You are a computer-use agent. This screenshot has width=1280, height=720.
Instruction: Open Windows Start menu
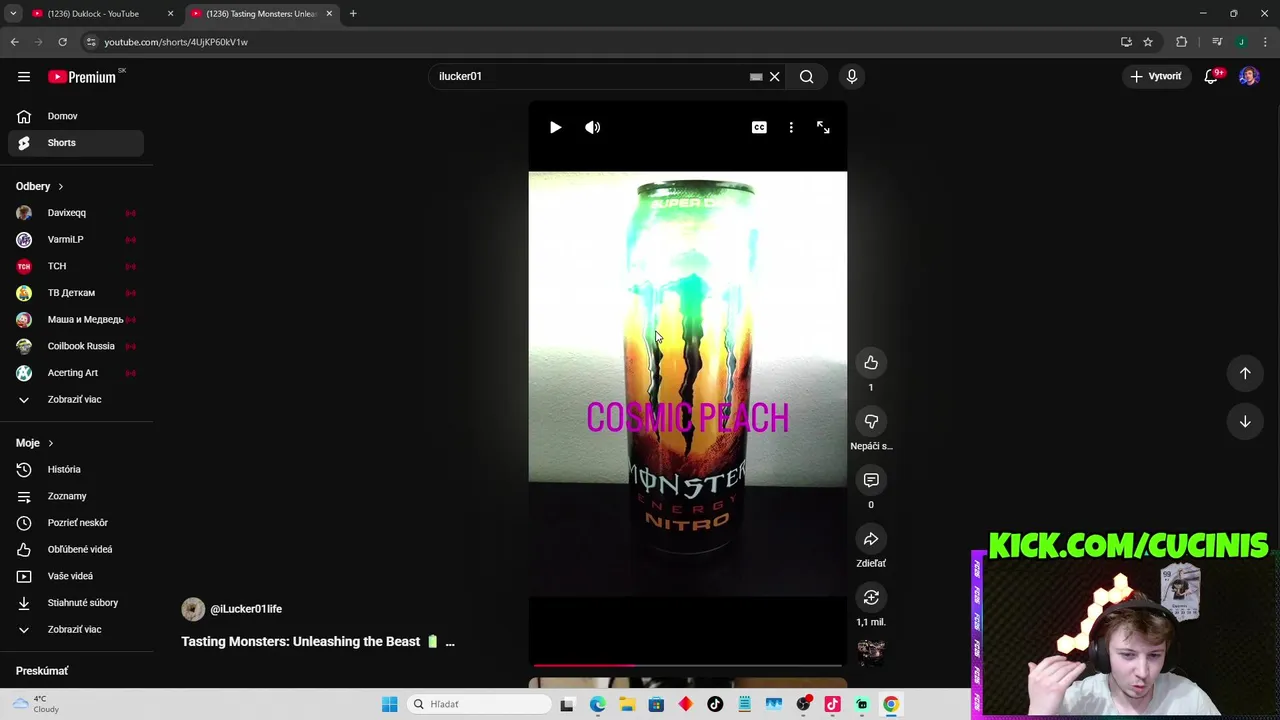[390, 704]
